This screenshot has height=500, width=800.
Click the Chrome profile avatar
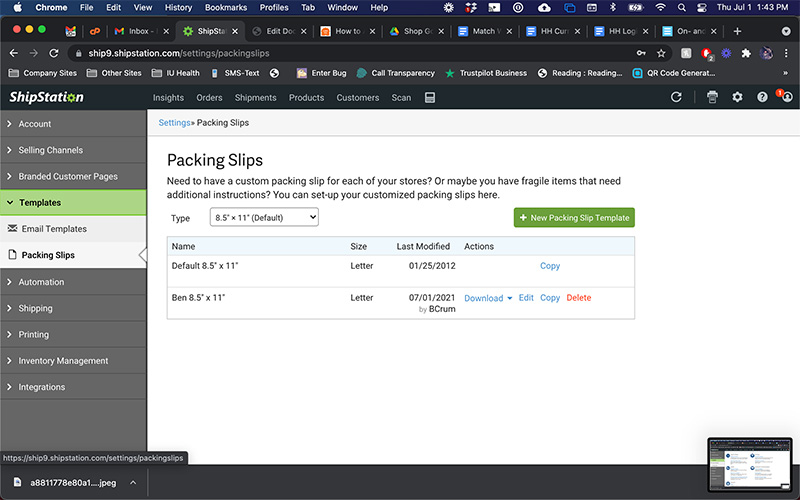click(766, 53)
